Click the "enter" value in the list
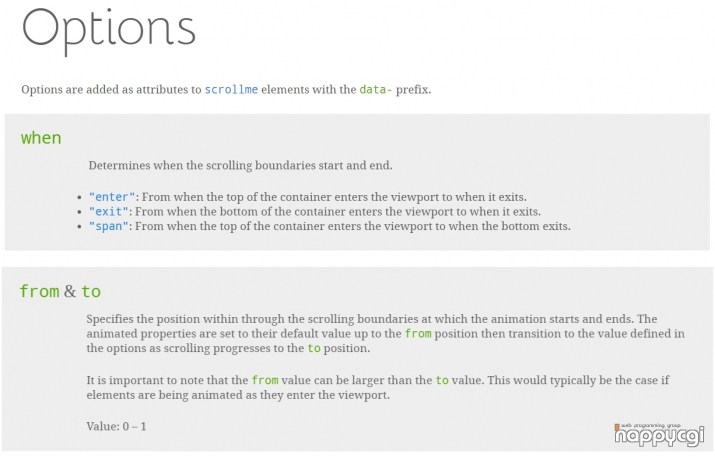The height and width of the screenshot is (456, 715). pos(112,197)
